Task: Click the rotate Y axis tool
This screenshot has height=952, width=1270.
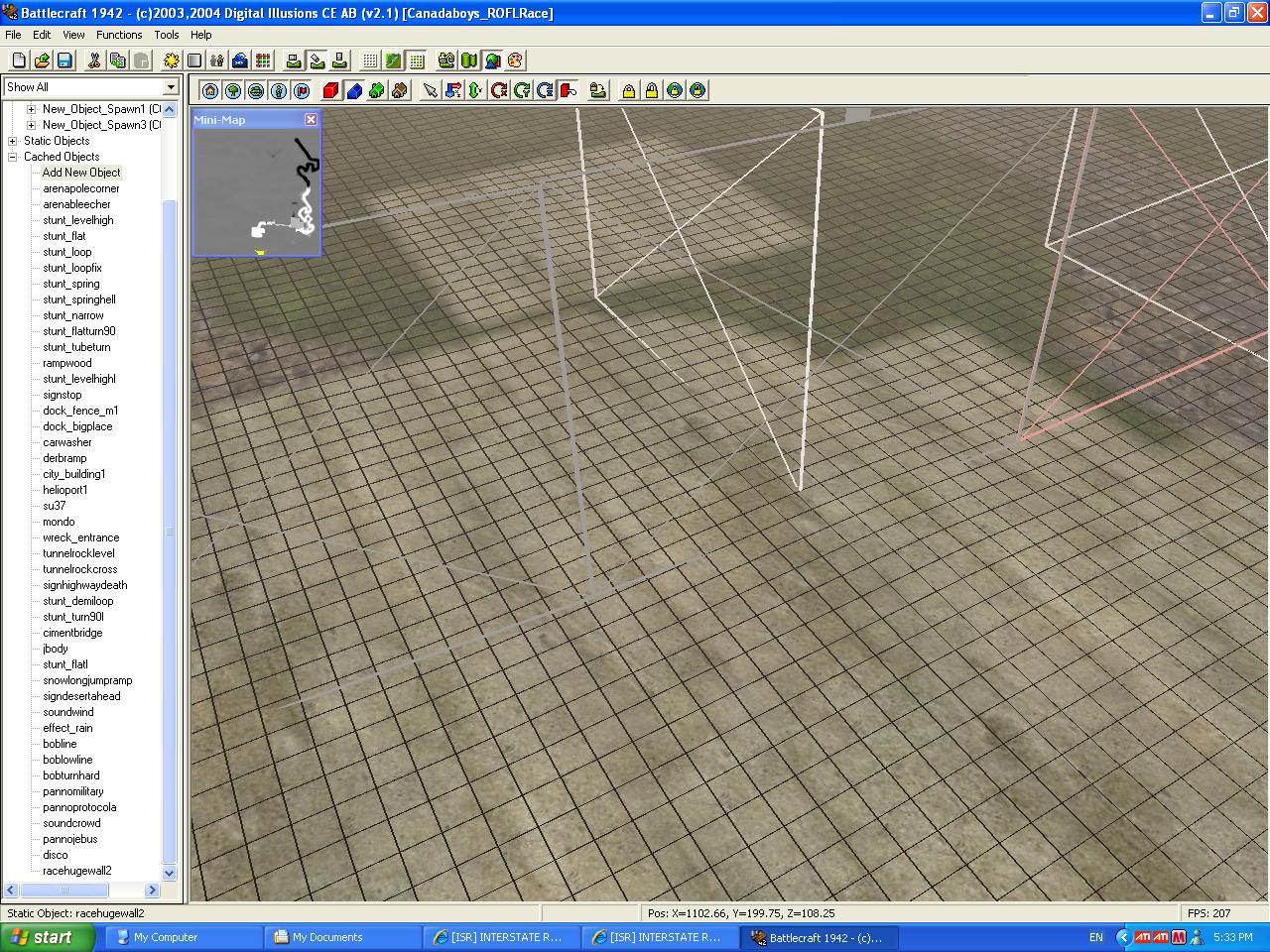Action: [x=522, y=90]
